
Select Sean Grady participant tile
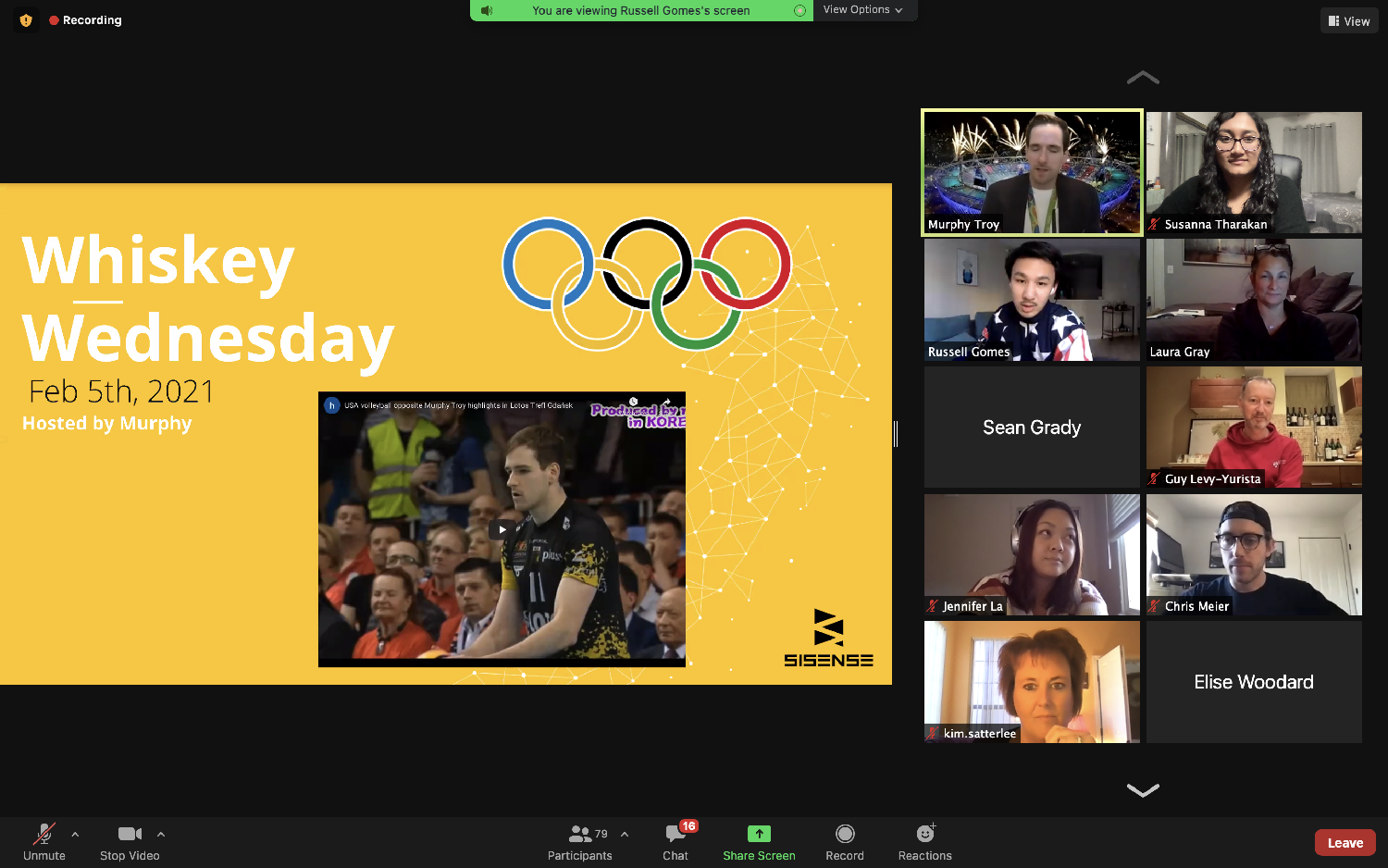(x=1032, y=427)
